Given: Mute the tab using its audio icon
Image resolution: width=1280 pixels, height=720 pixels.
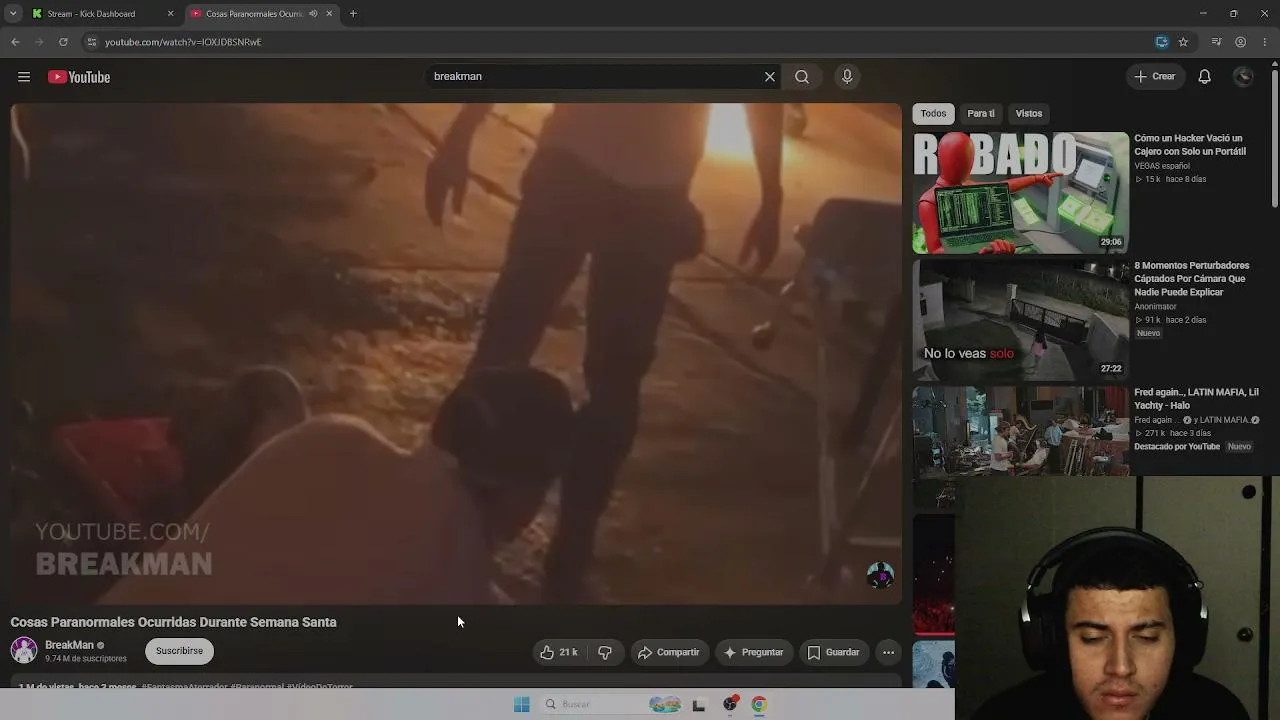Looking at the screenshot, I should 313,14.
